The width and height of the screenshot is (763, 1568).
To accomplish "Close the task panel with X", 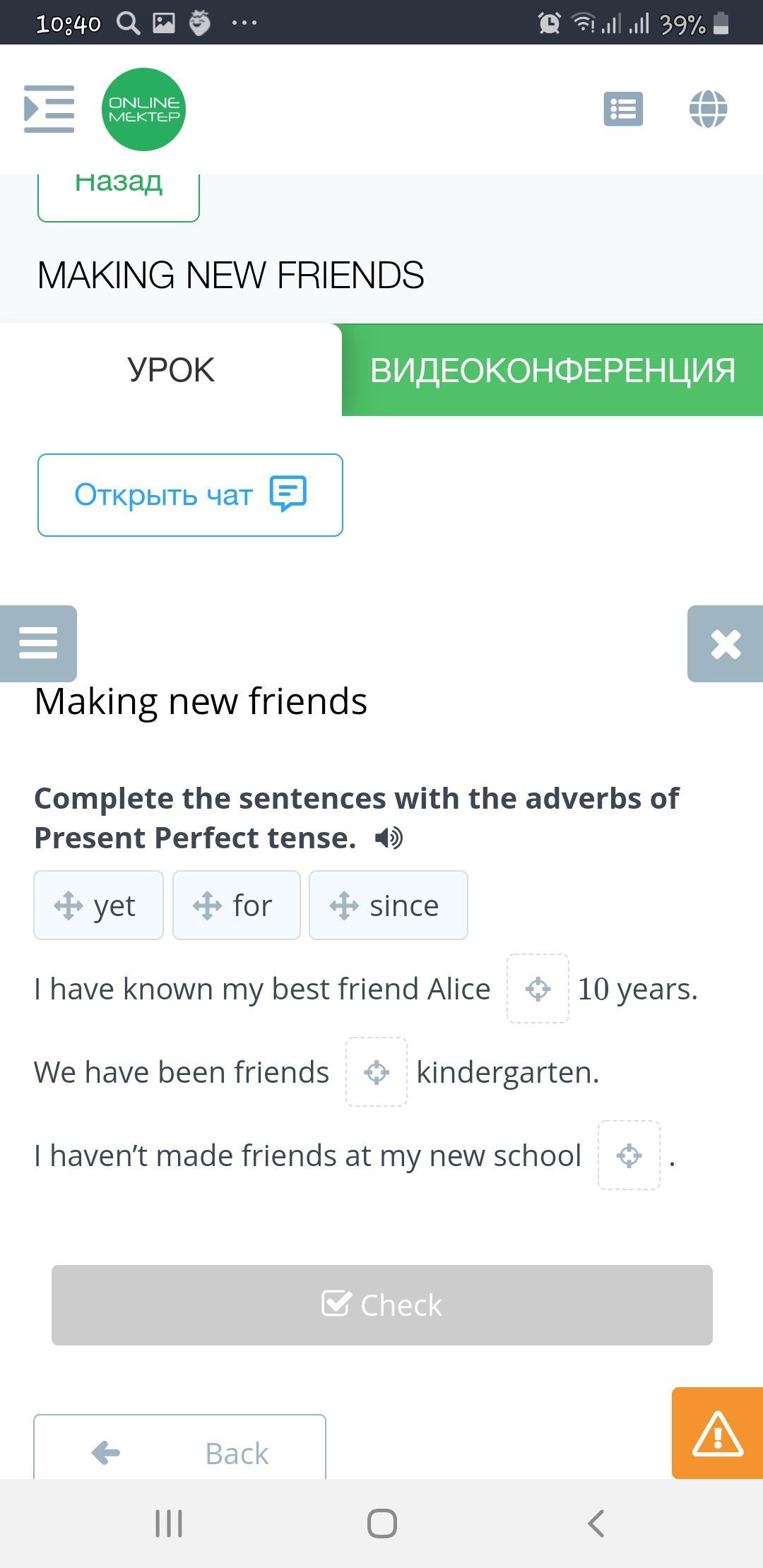I will (726, 643).
